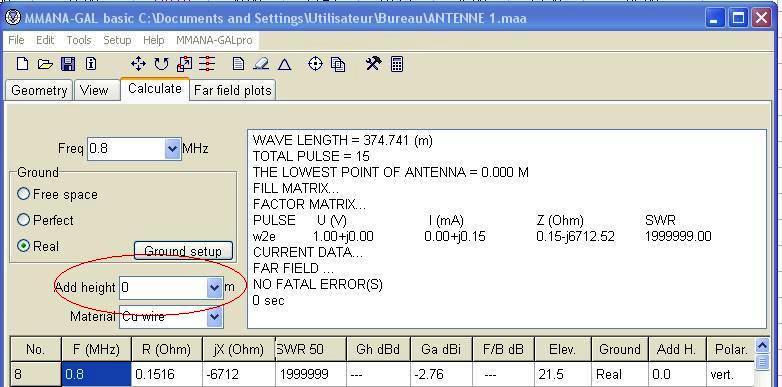Expand the Material dropdown
This screenshot has height=387, width=782.
coord(214,316)
